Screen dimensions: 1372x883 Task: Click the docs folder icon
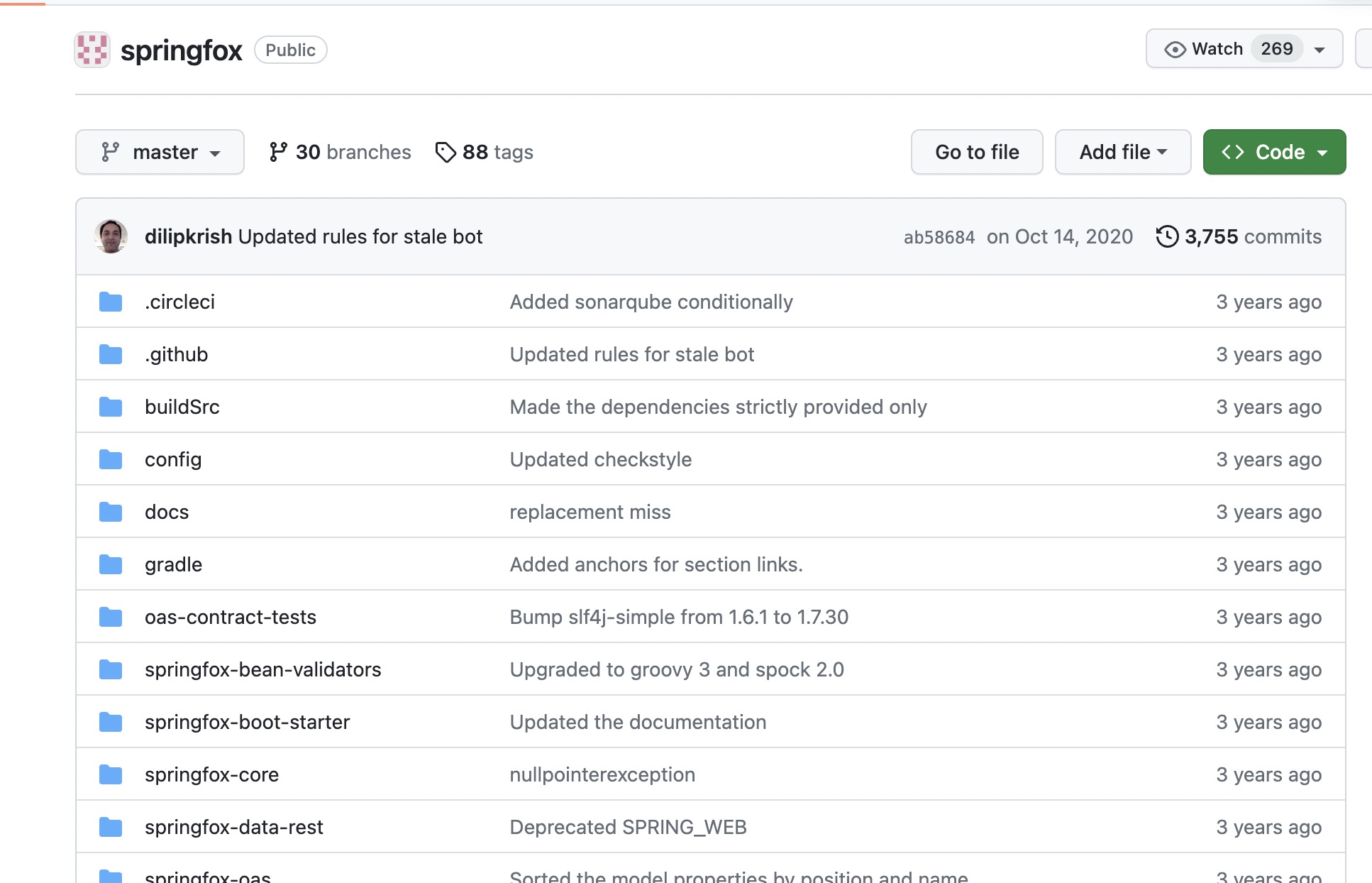(111, 512)
